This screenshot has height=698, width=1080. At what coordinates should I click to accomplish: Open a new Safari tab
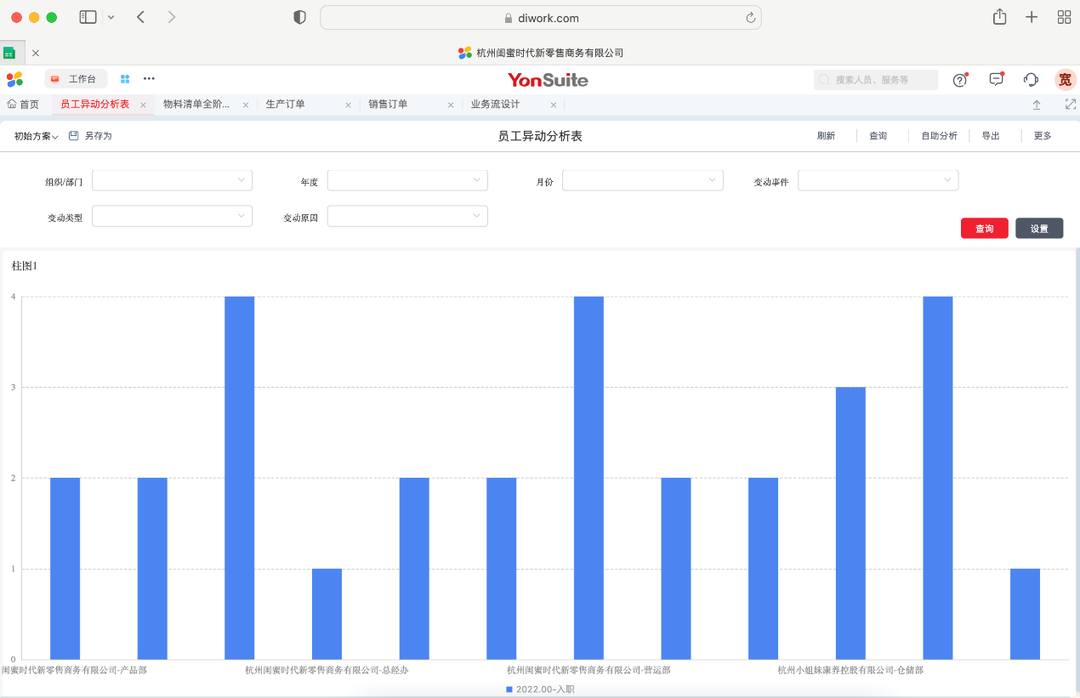1031,17
